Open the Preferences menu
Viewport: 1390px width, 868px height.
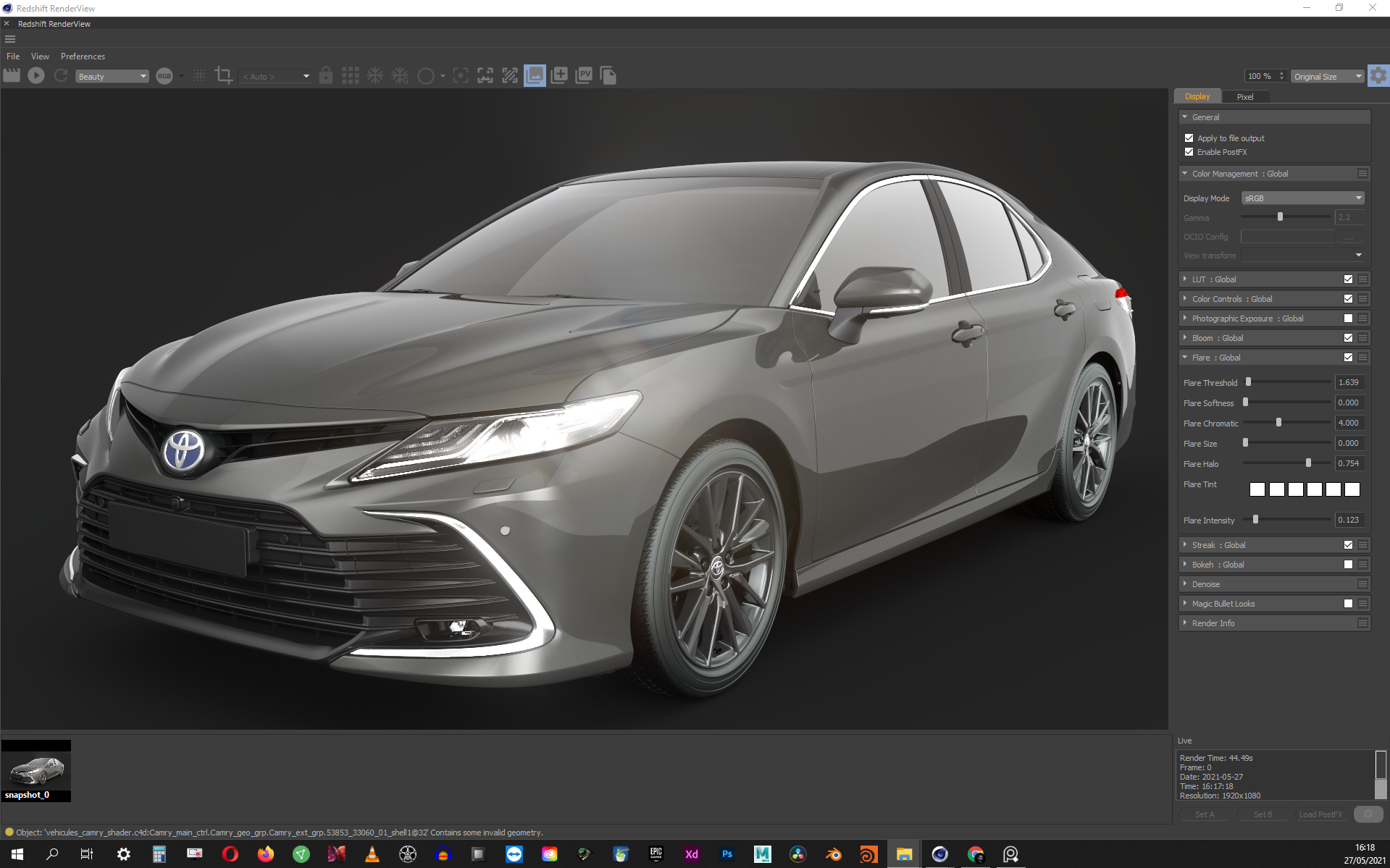pos(83,56)
